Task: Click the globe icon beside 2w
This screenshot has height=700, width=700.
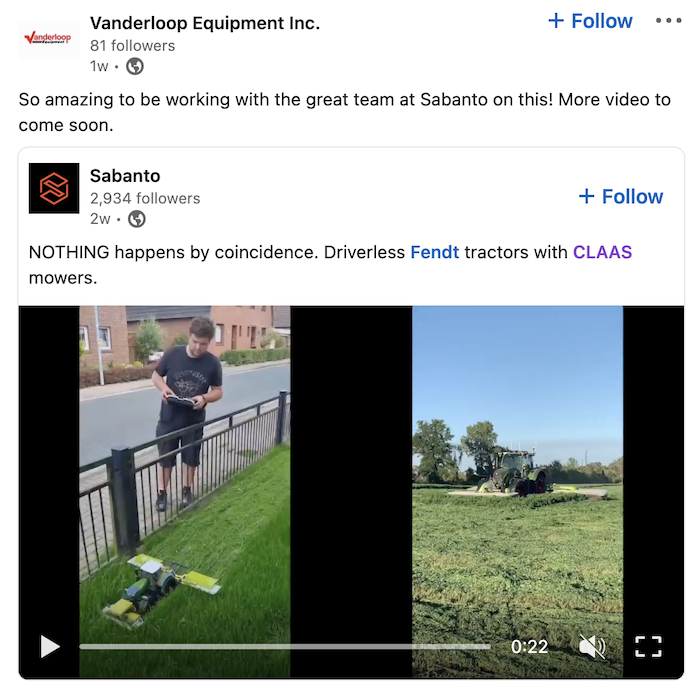Action: pos(137,219)
